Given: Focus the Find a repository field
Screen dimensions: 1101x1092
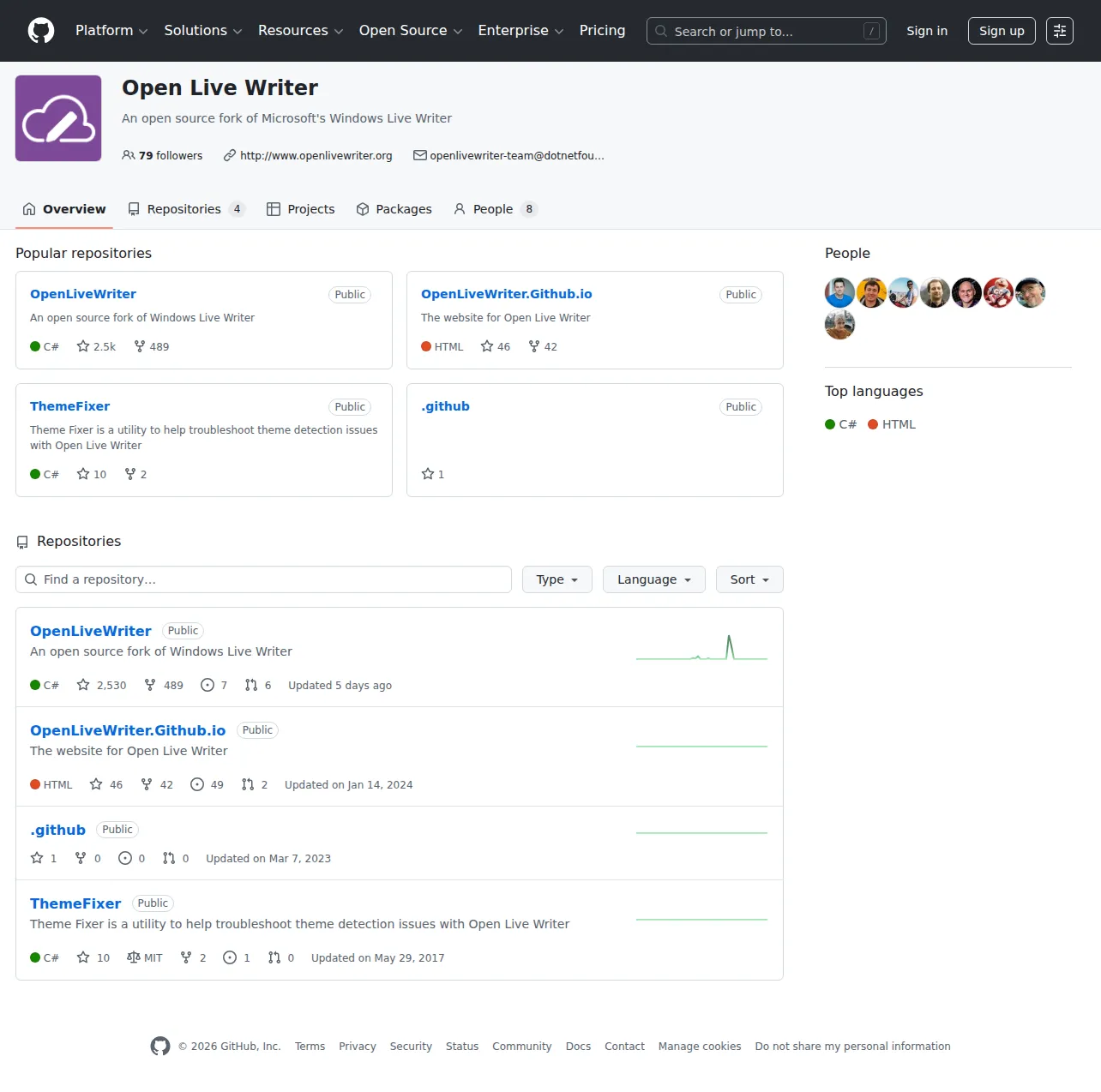Looking at the screenshot, I should tap(264, 579).
